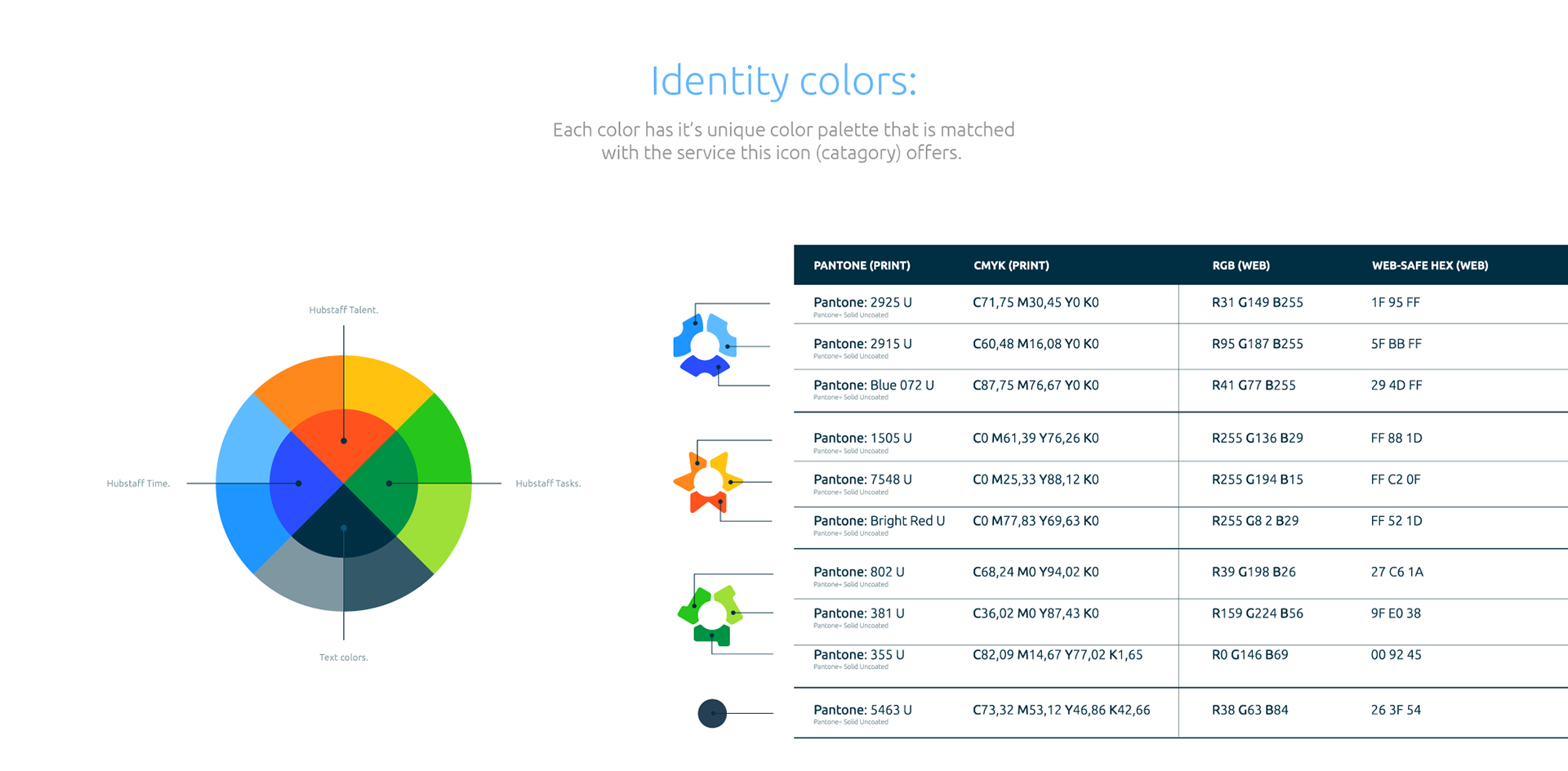Screen dimensions: 1568x771
Task: Click CMYK value C60,48 M16,08 Y0 K0
Action: pyautogui.click(x=1036, y=344)
